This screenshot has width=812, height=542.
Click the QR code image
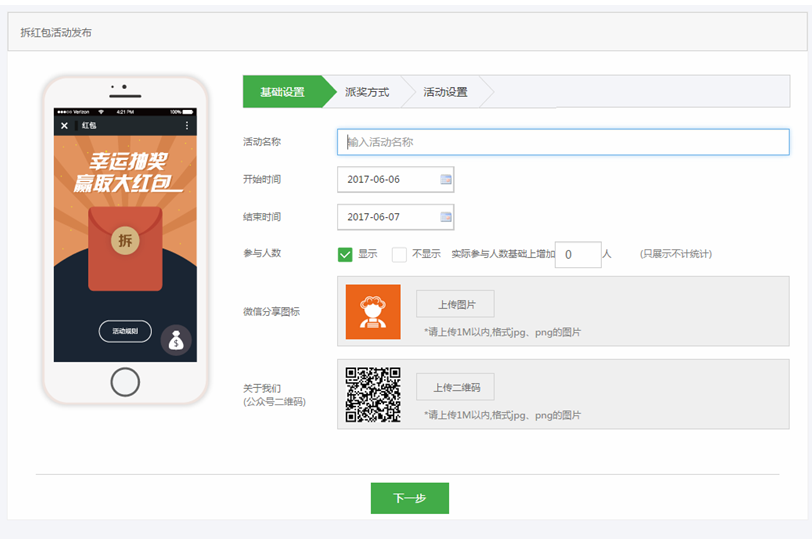[373, 393]
